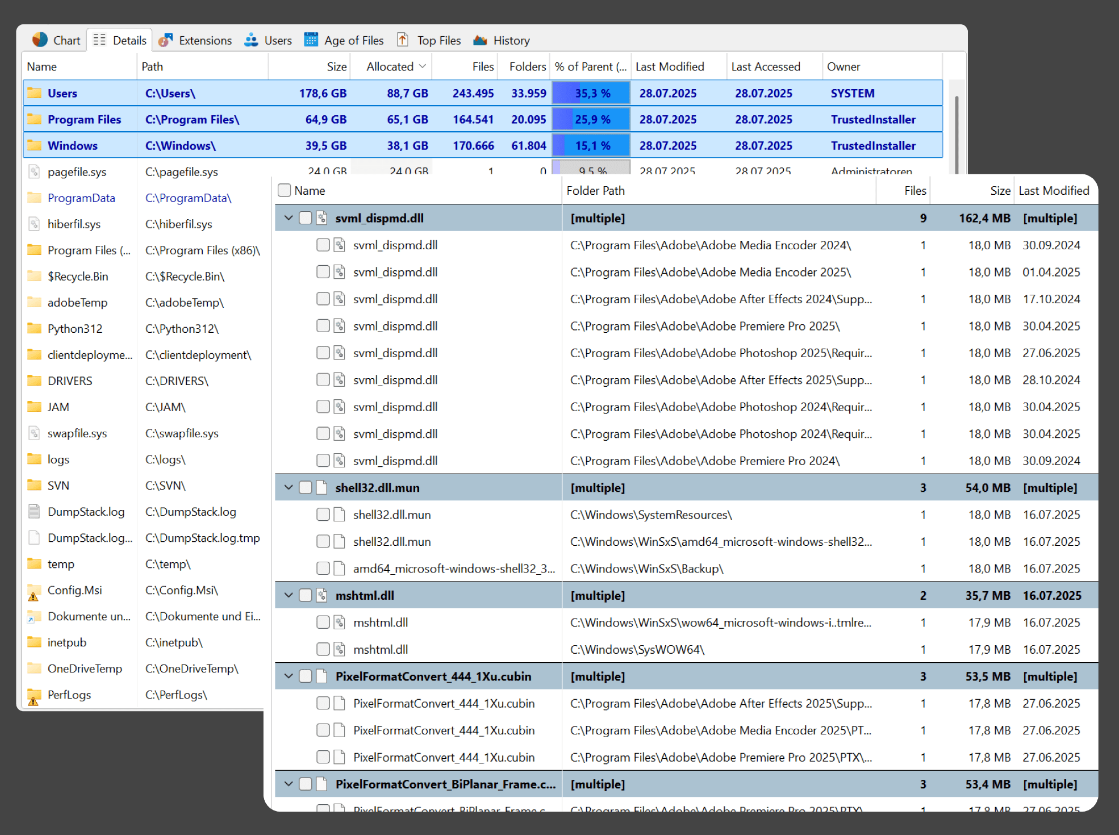The image size is (1119, 835).
Task: Click the Users 35,3 % parent bar
Action: [x=591, y=93]
